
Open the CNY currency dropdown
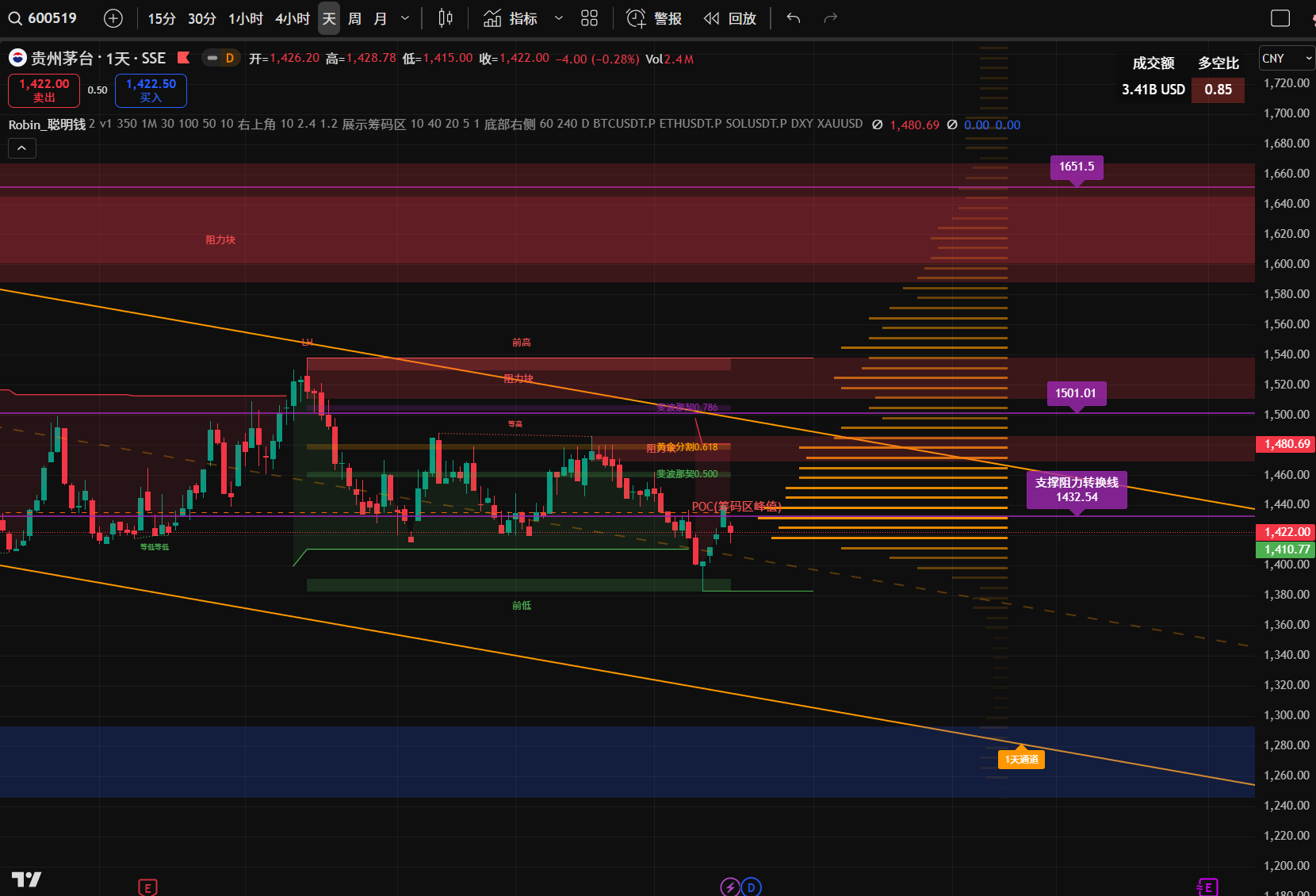click(x=1286, y=59)
